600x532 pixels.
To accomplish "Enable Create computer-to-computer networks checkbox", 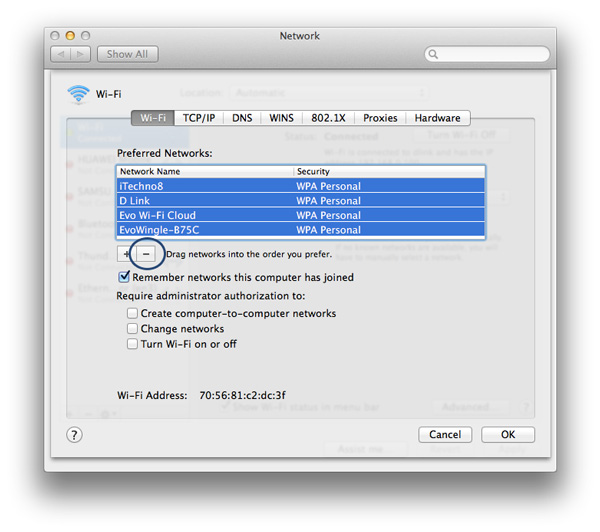I will pos(132,313).
